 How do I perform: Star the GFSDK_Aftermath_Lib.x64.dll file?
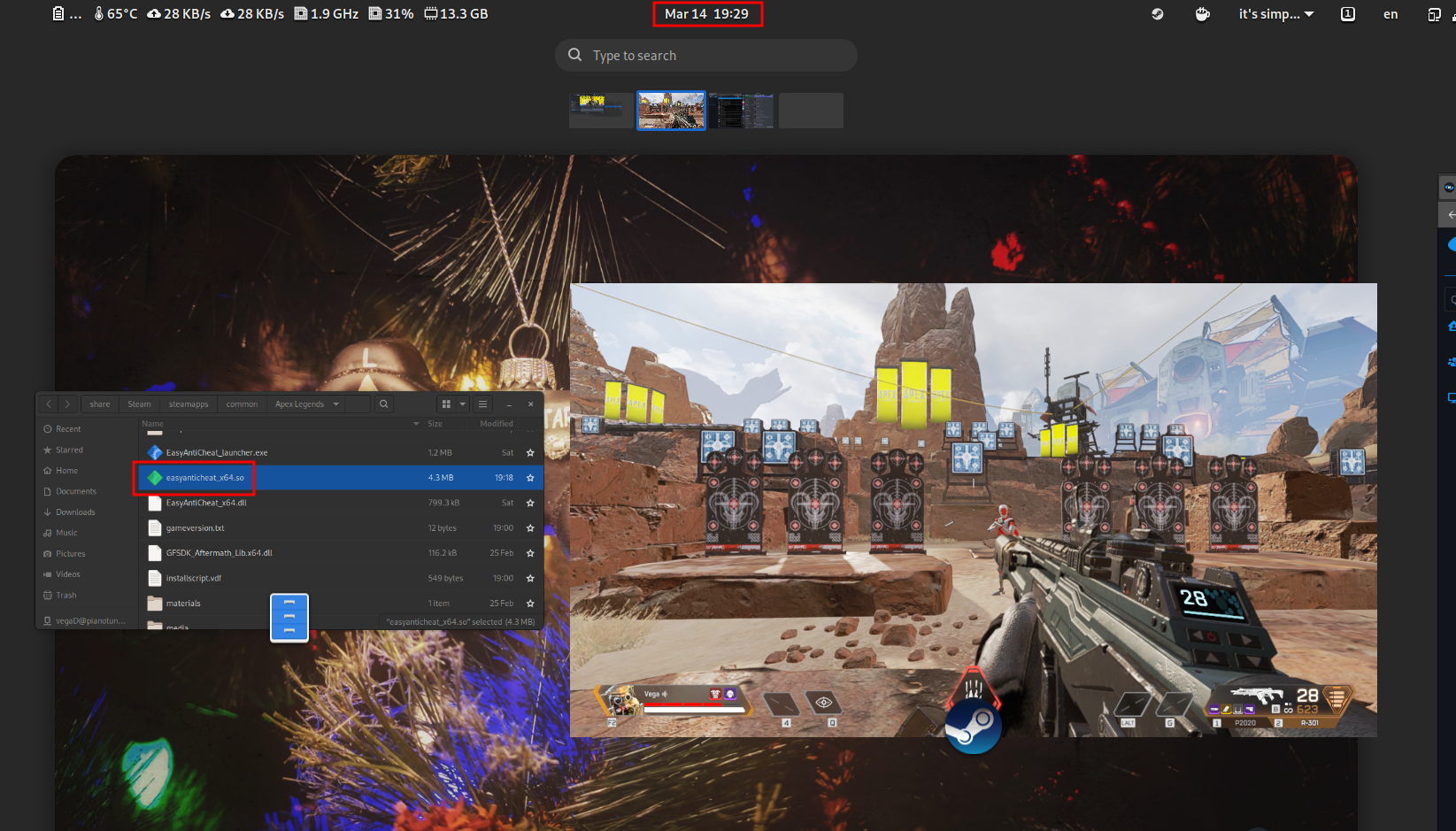pos(530,553)
